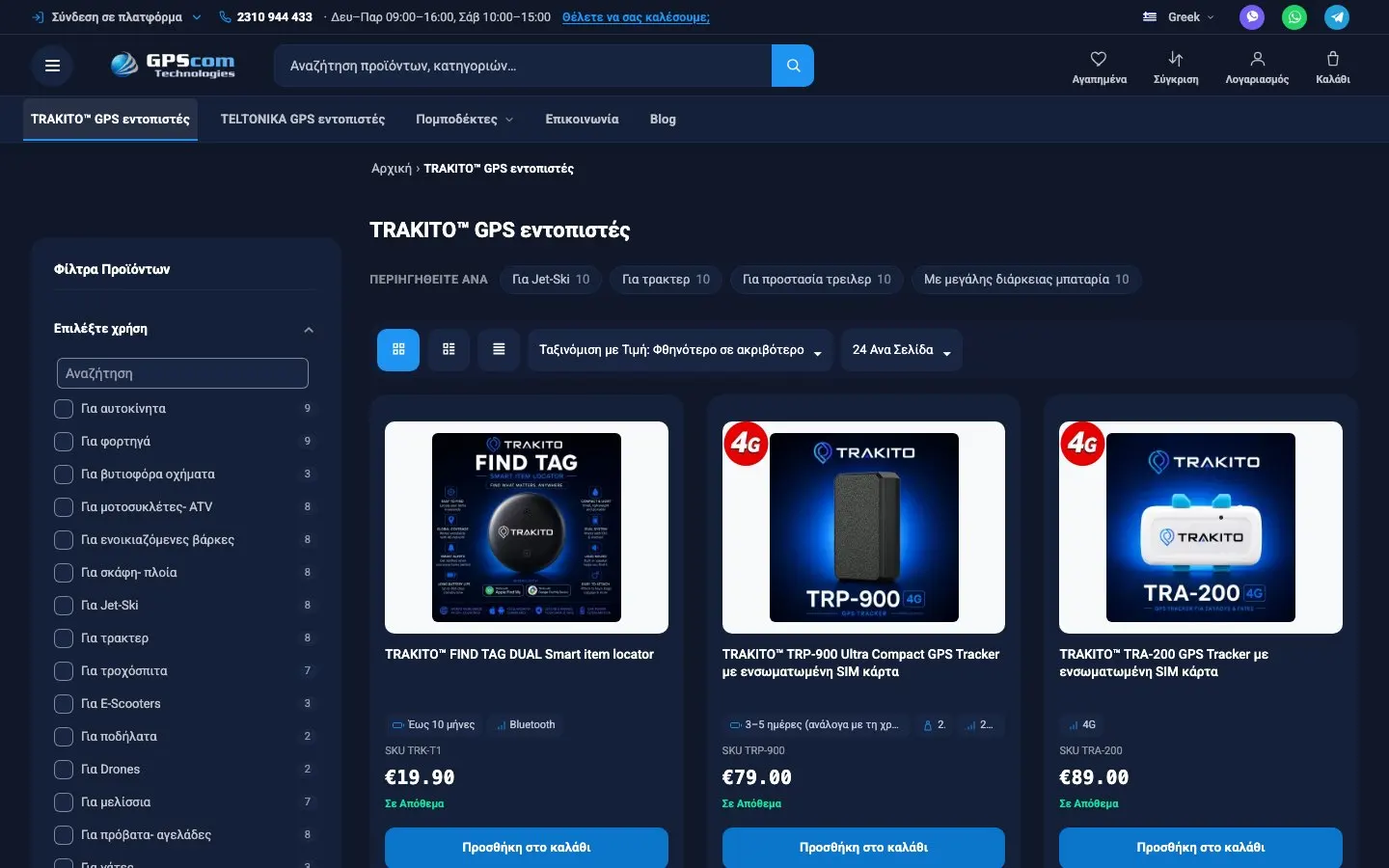Click the Αρχική breadcrumb link
Viewport: 1389px width, 868px height.
(392, 169)
